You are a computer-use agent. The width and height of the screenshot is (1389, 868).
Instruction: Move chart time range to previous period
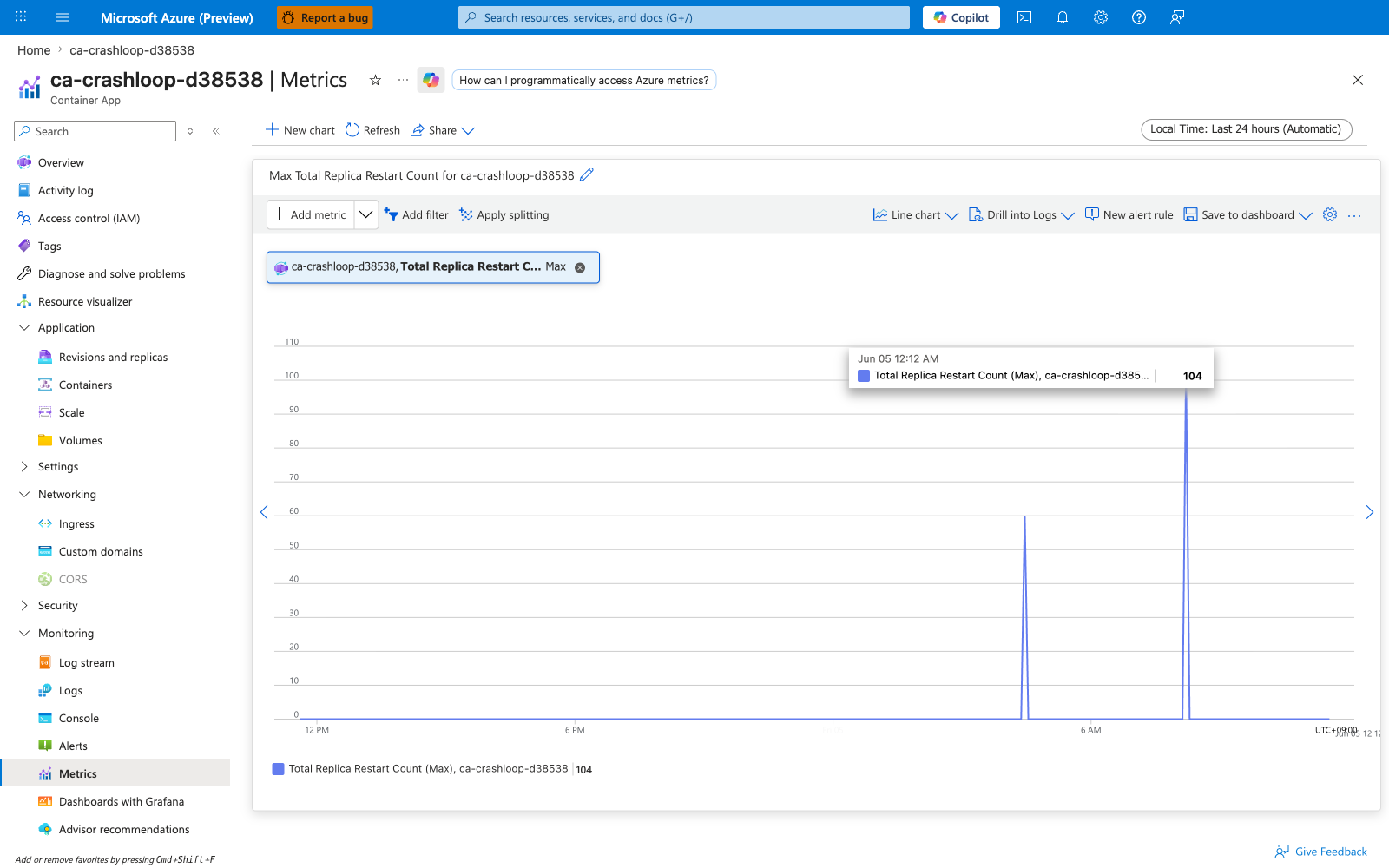pyautogui.click(x=264, y=512)
